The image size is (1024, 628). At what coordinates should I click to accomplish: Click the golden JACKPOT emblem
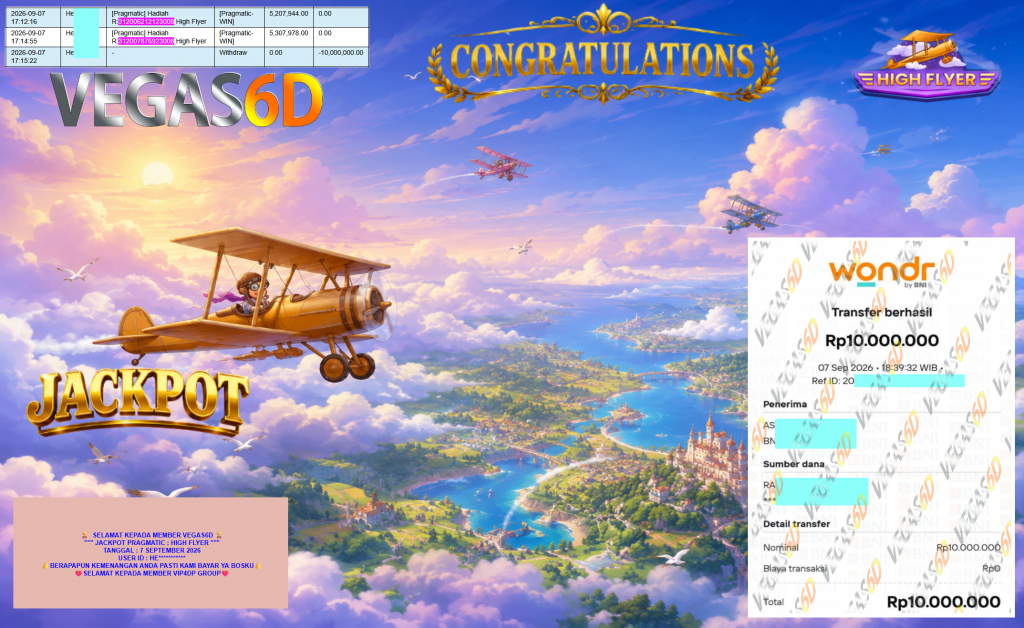(138, 402)
